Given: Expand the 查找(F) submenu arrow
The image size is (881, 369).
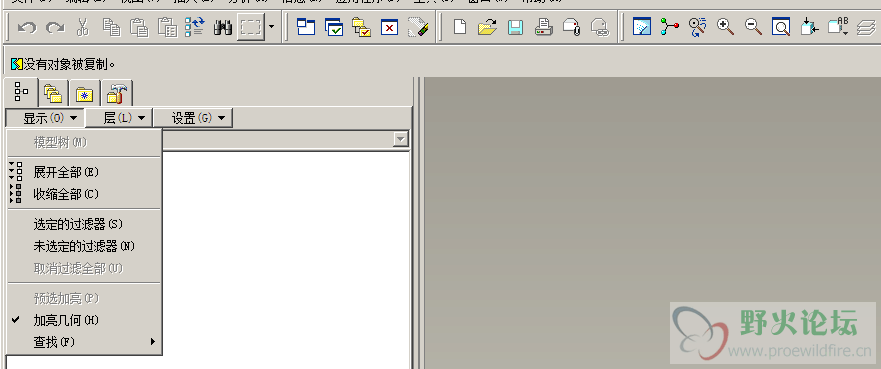Looking at the screenshot, I should pos(153,341).
